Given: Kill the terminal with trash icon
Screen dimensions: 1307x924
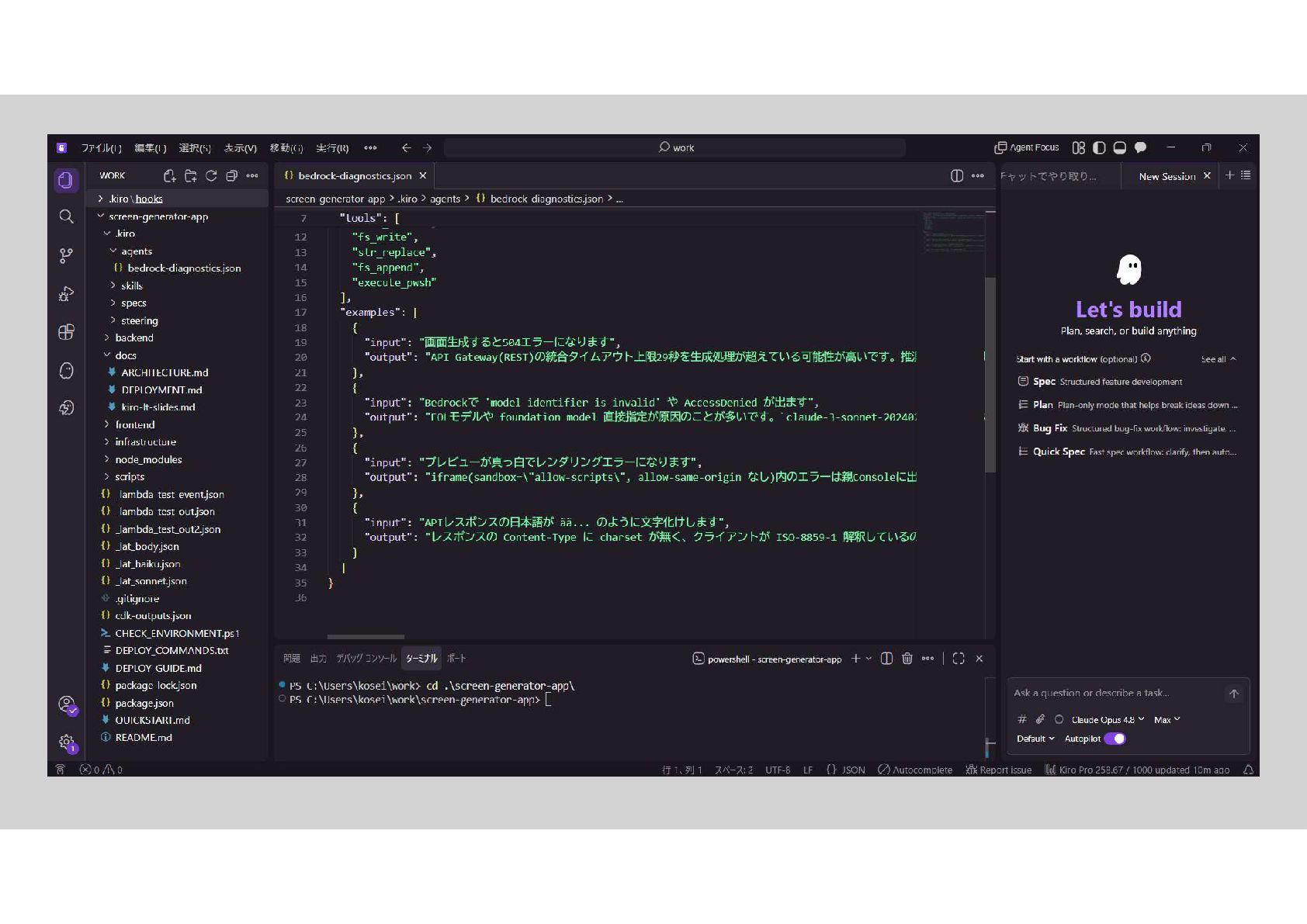Looking at the screenshot, I should [x=907, y=659].
